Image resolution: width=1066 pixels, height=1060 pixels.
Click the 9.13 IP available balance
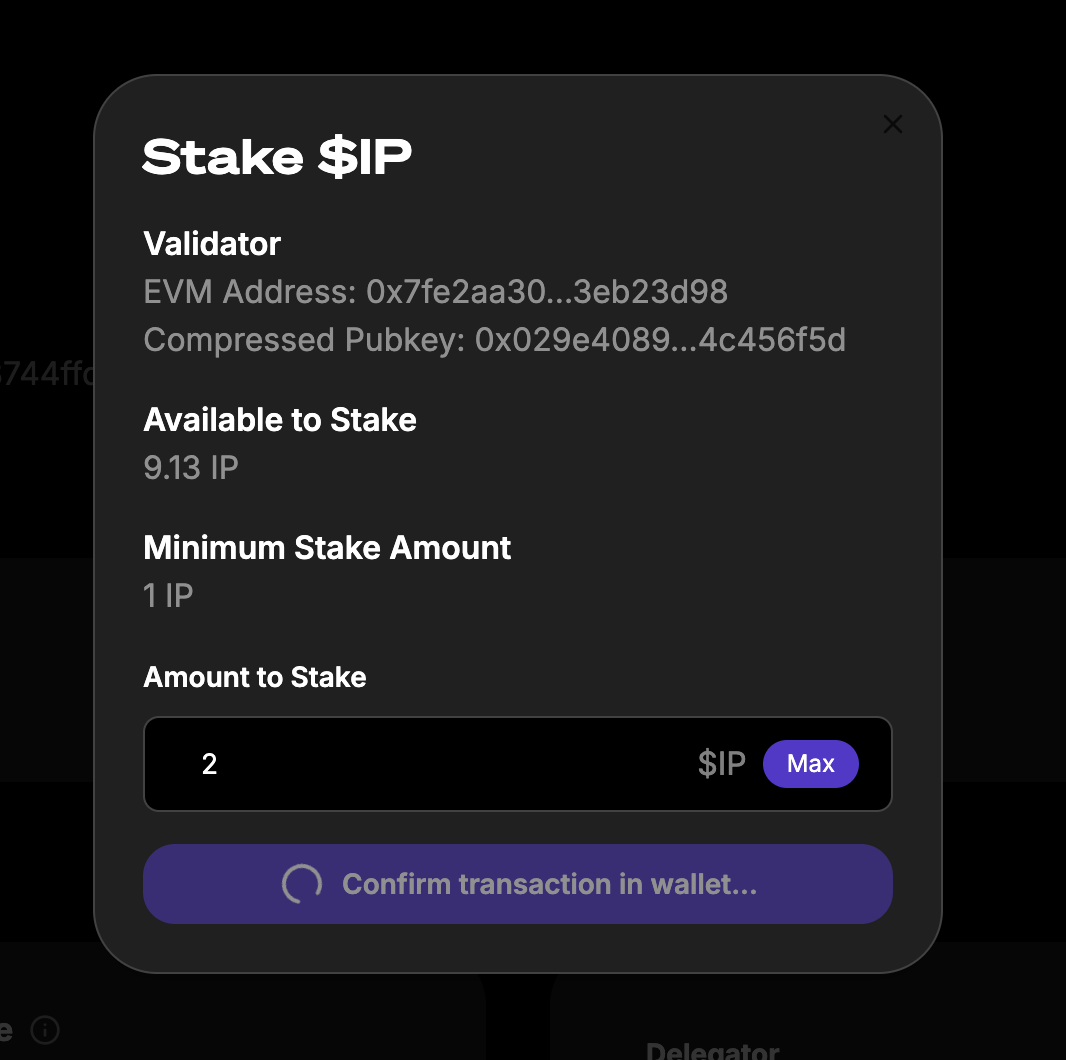click(191, 468)
